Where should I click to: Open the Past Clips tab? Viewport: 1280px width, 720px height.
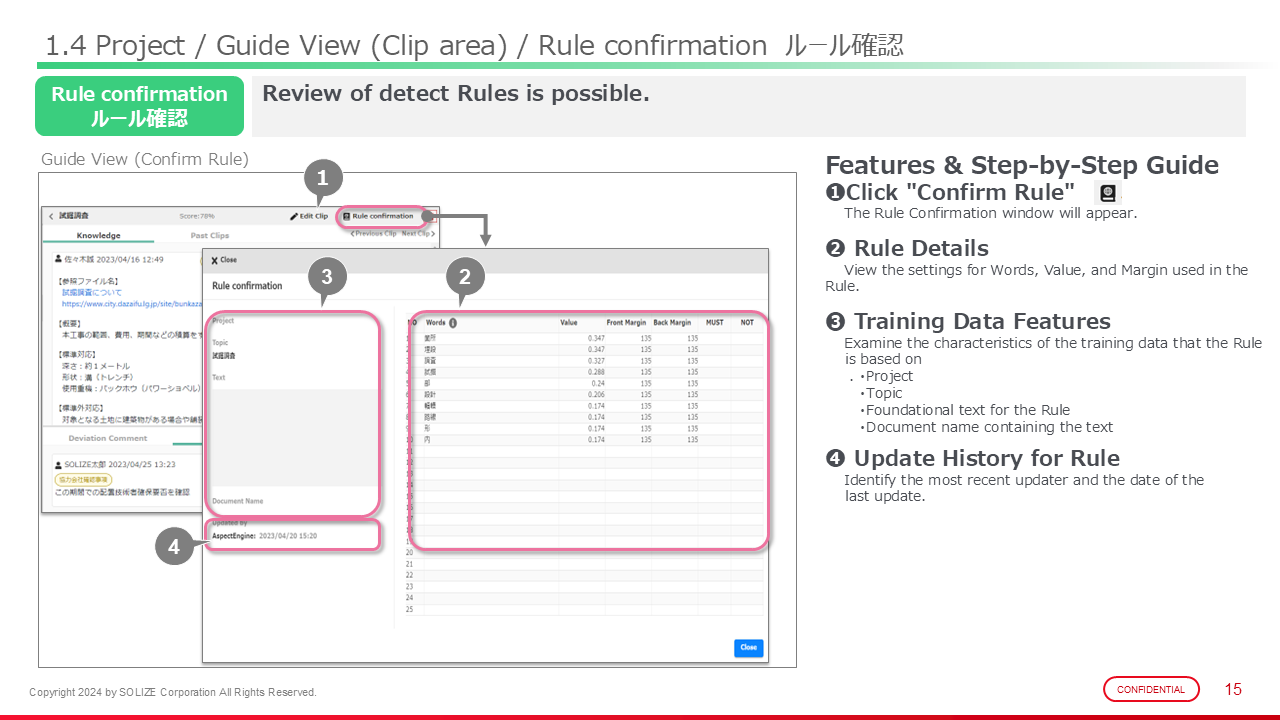pos(210,236)
